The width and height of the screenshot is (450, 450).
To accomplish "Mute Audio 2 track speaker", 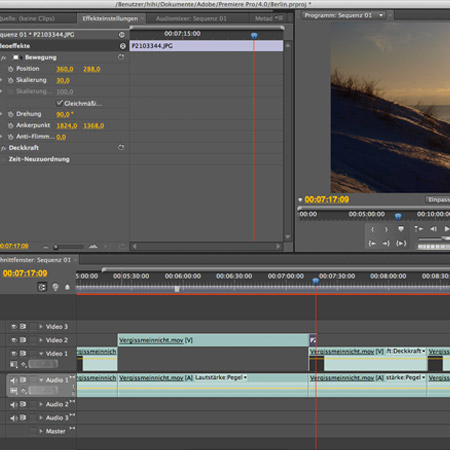I will tap(13, 404).
